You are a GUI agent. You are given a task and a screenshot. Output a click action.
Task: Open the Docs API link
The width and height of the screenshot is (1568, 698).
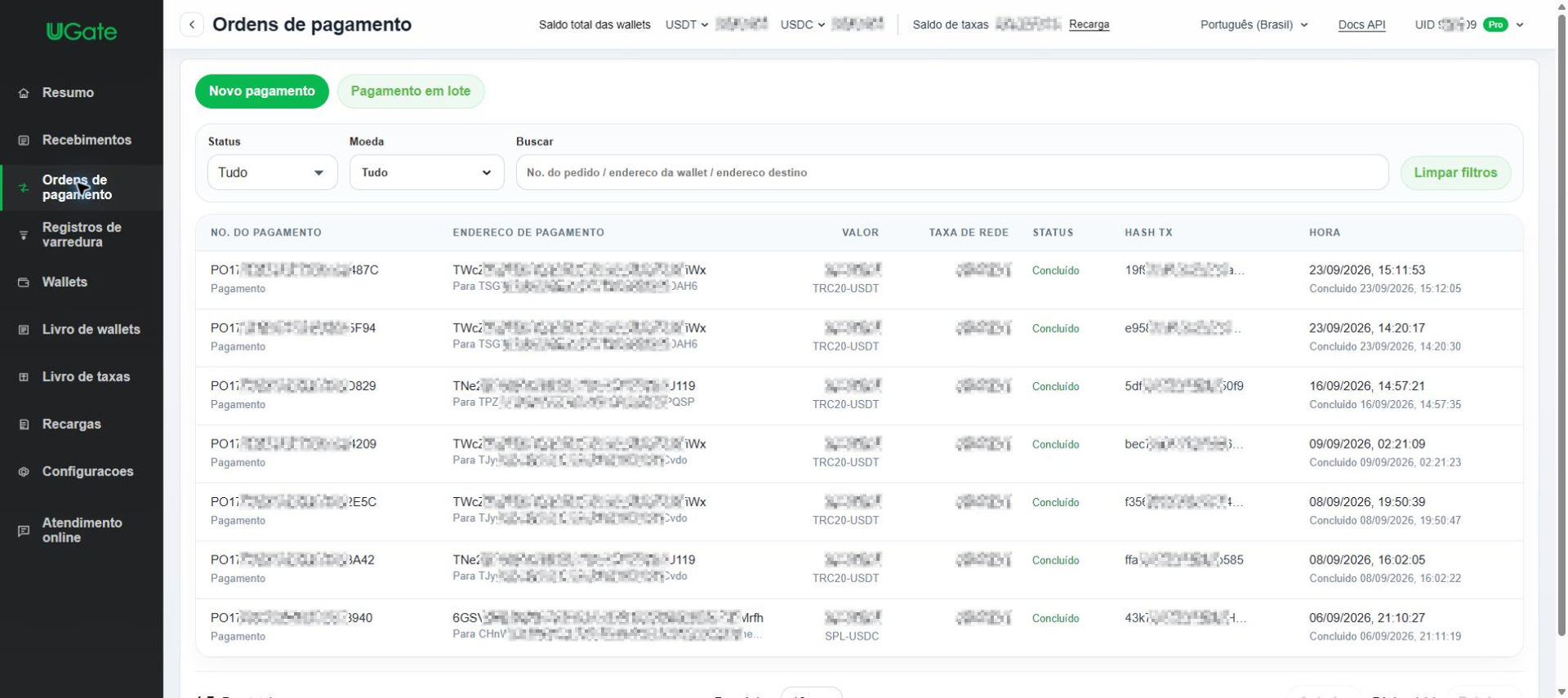(x=1361, y=24)
